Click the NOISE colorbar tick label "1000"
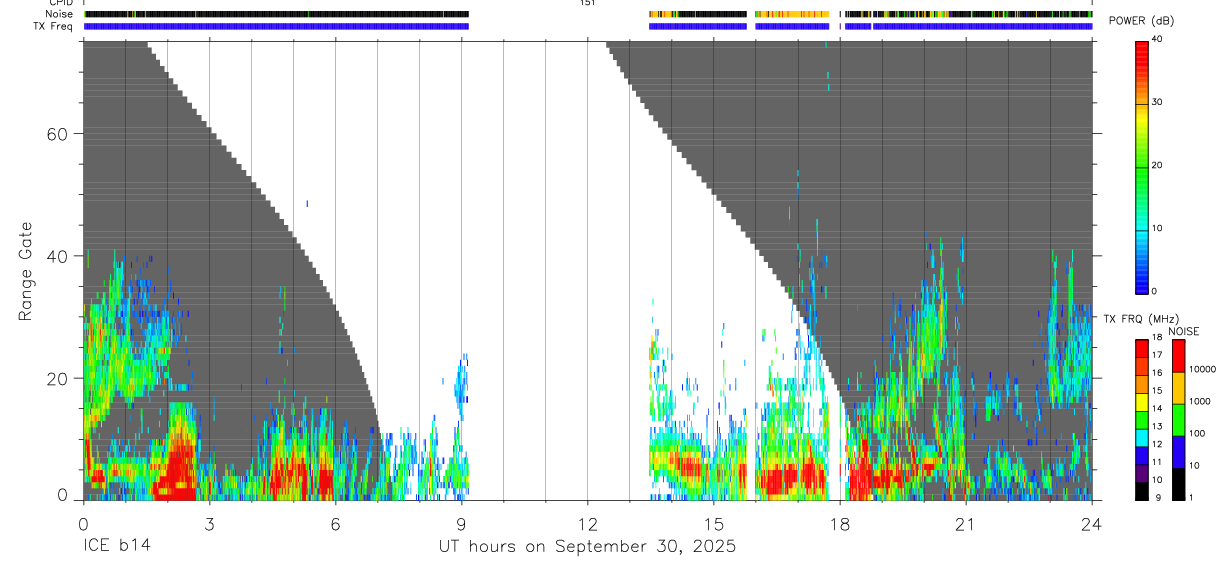Screen dimensions: 1228x567 (1200, 401)
